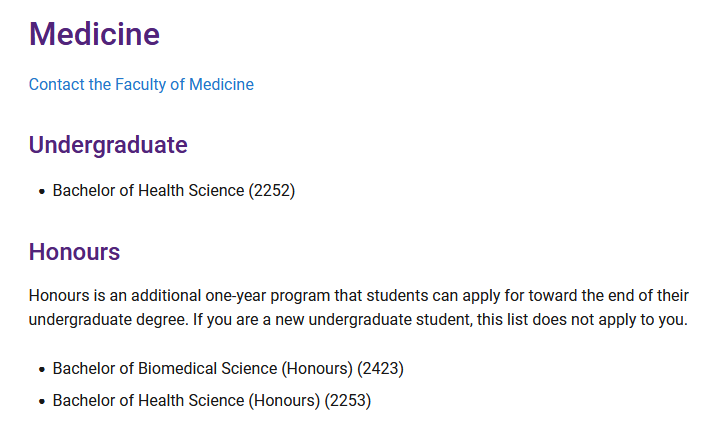
Task: Open the Contact the Faculty of Medicine link
Action: 141,84
